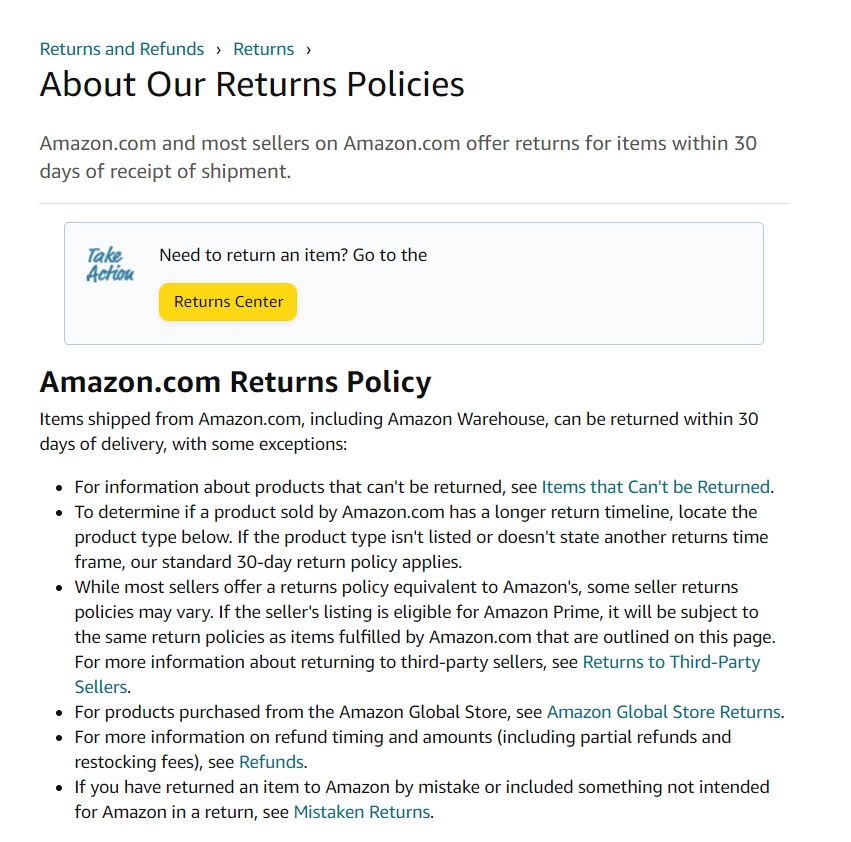Open the Refunds link
Viewport: 851px width, 842px height.
[271, 762]
